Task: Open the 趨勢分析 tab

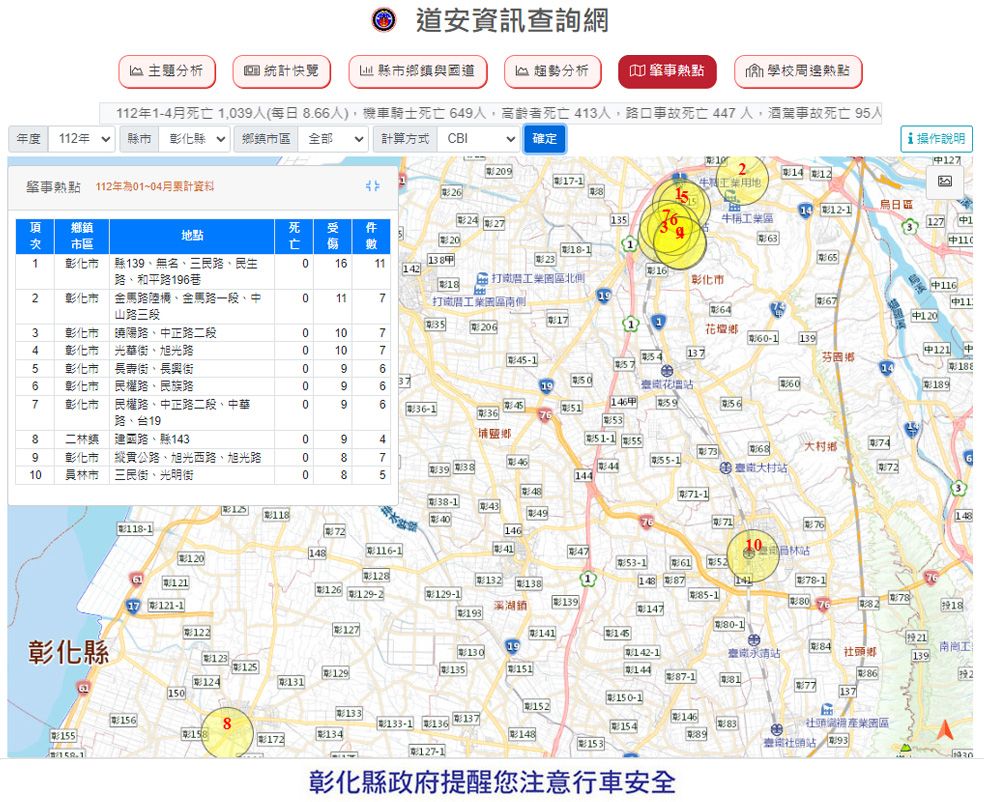Action: click(552, 71)
